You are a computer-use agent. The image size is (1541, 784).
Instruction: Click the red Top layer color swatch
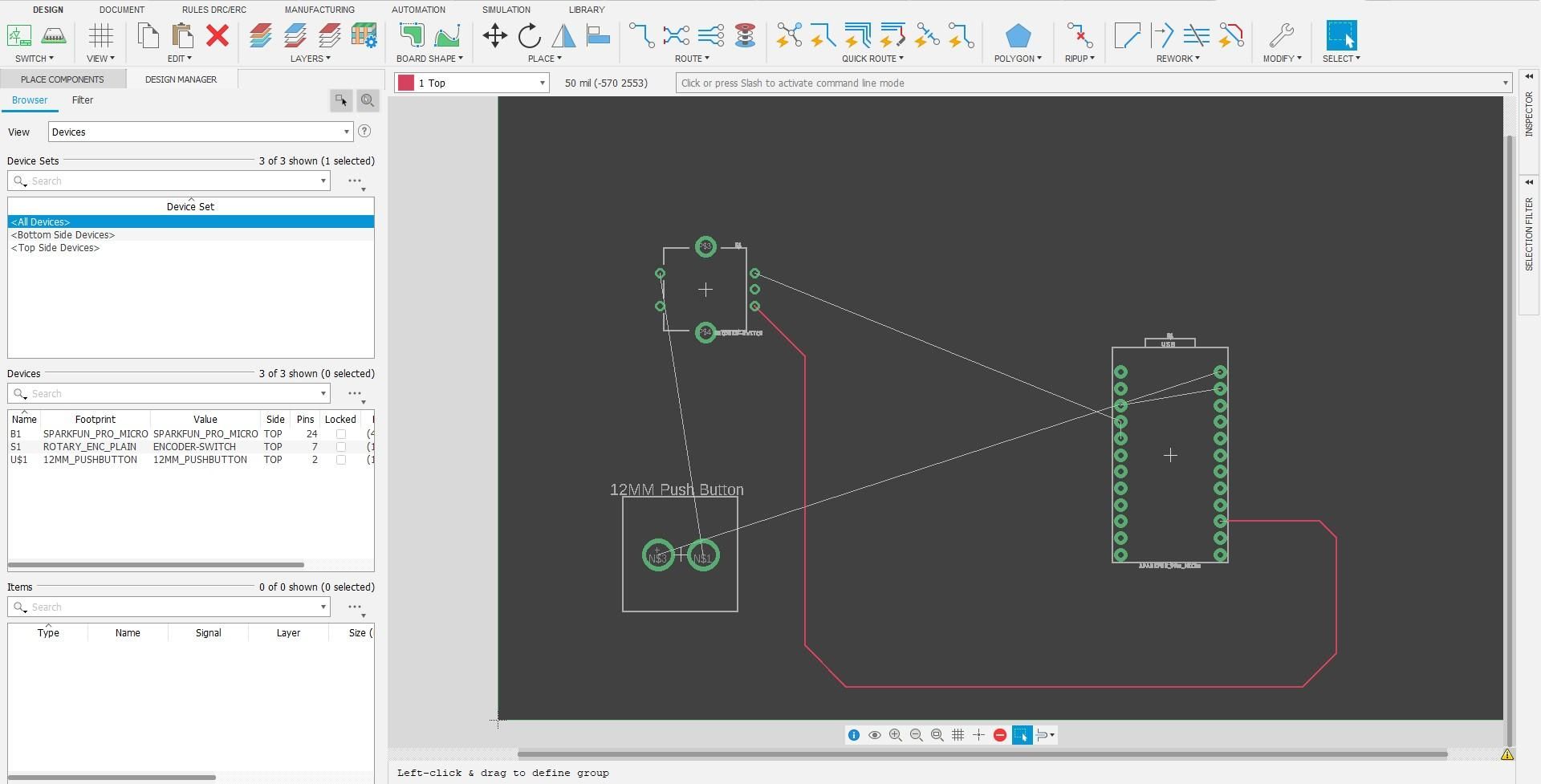pyautogui.click(x=408, y=83)
